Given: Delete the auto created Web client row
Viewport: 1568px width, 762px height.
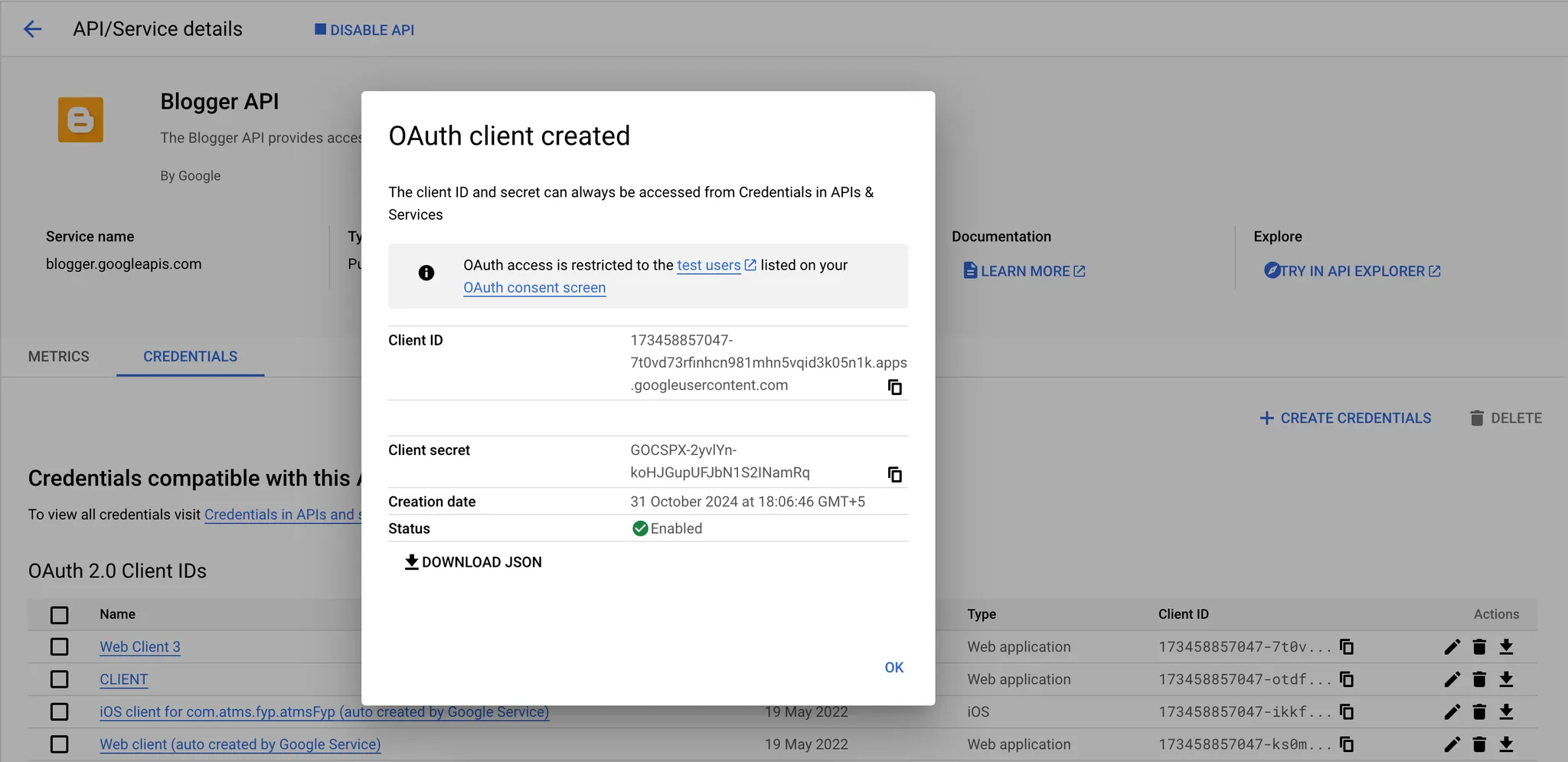Looking at the screenshot, I should (1479, 744).
